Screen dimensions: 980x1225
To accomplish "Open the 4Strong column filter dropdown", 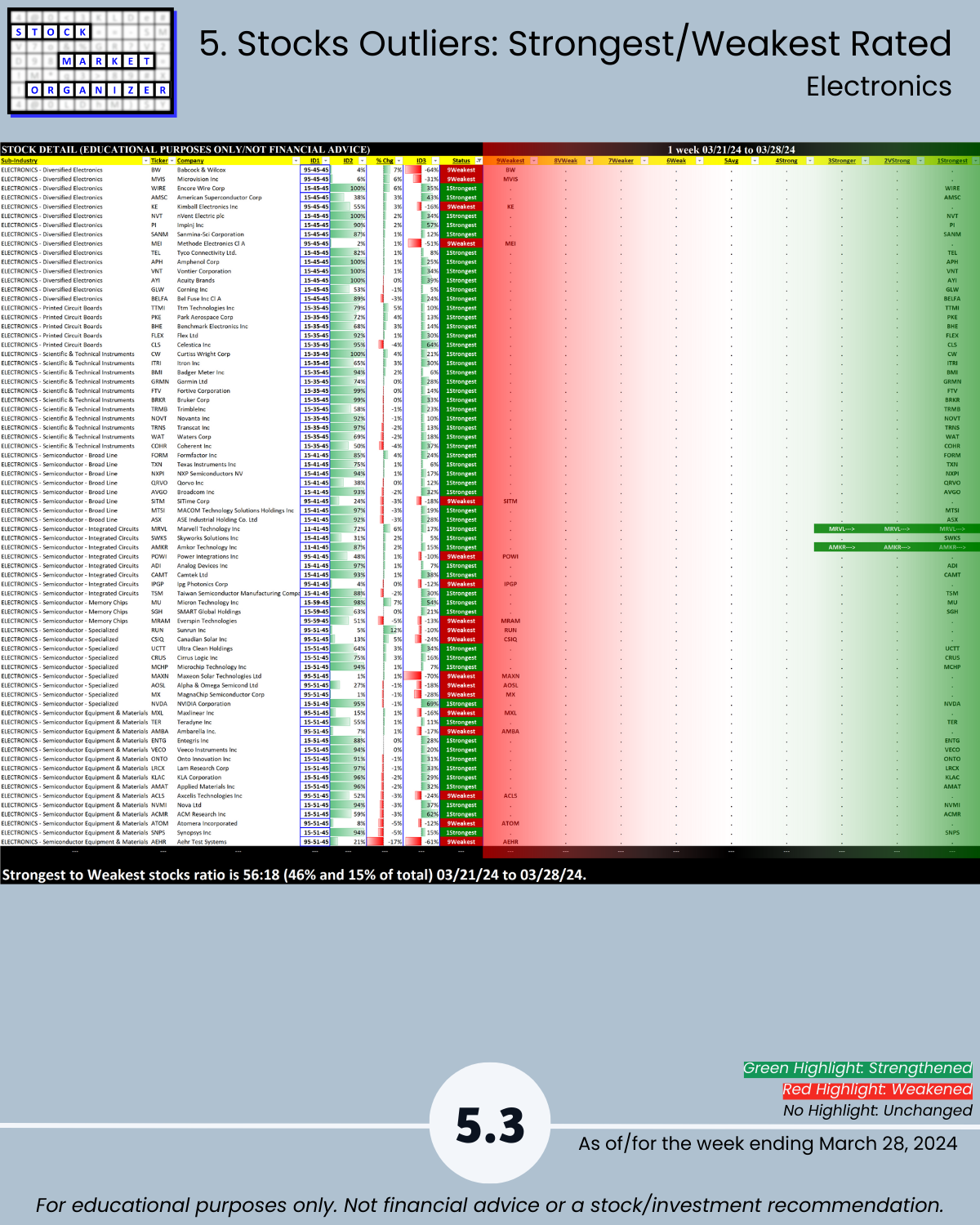I will (810, 161).
